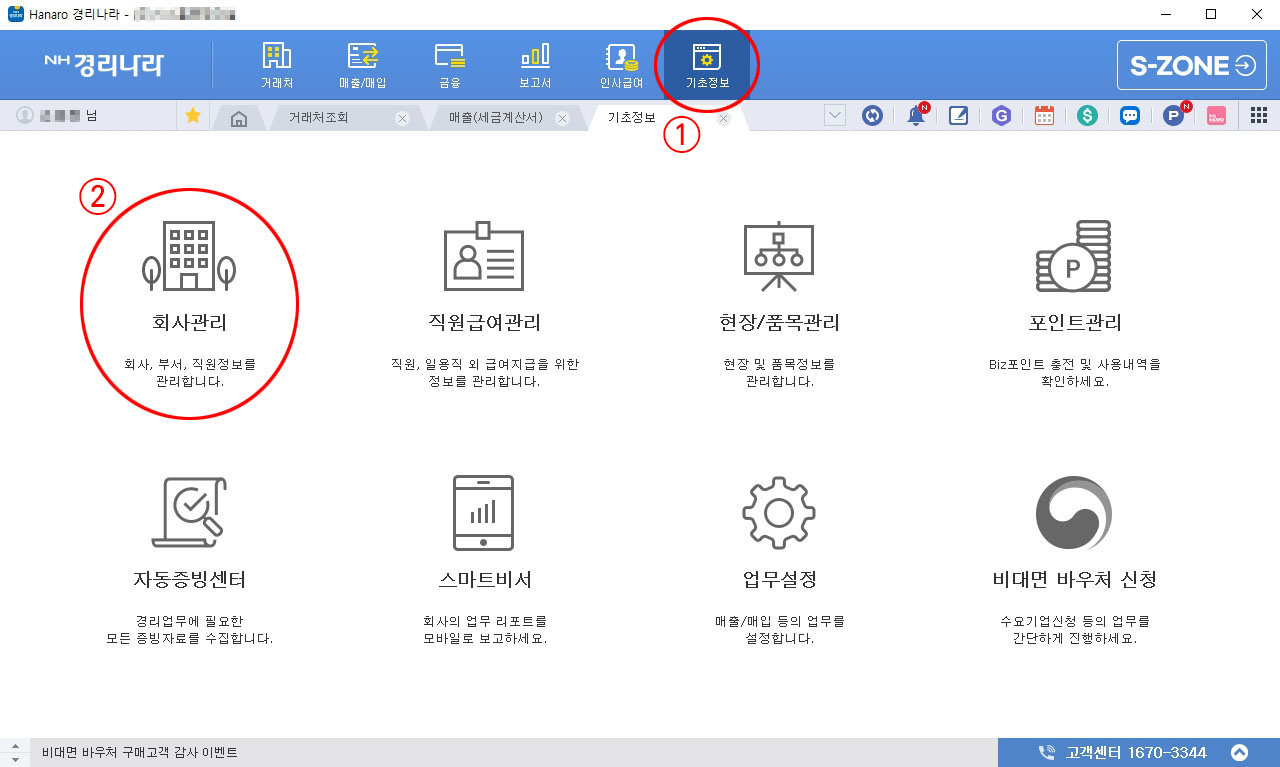Click the yellow favorites star icon
The height and width of the screenshot is (767, 1280).
click(x=193, y=116)
